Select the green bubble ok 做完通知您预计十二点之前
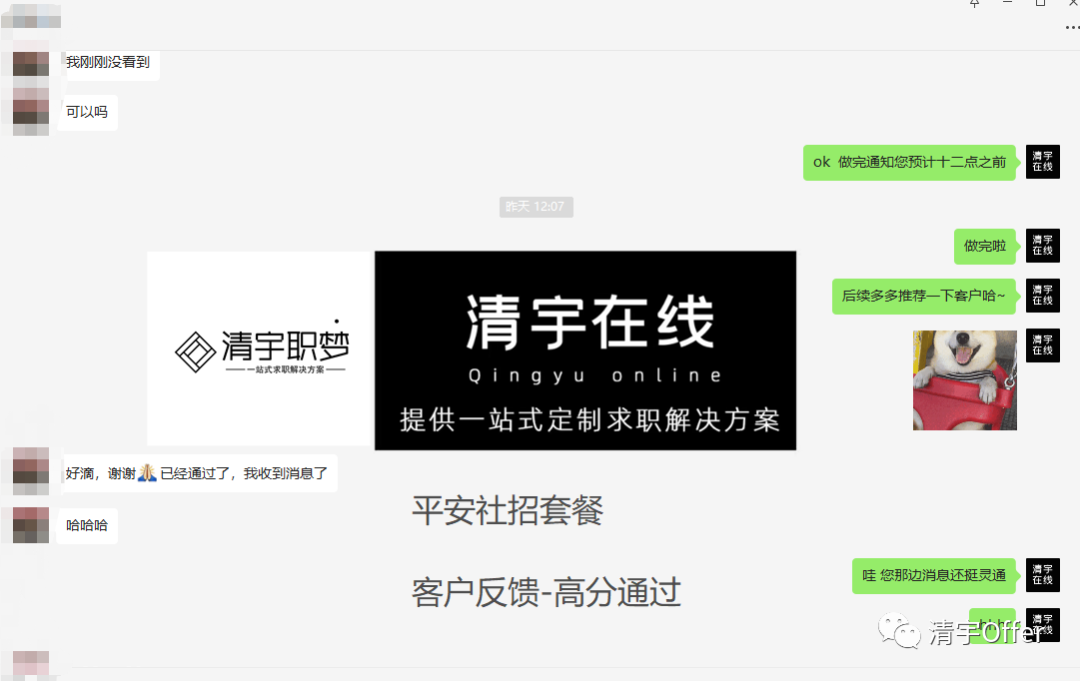The image size is (1080, 681). click(x=909, y=163)
